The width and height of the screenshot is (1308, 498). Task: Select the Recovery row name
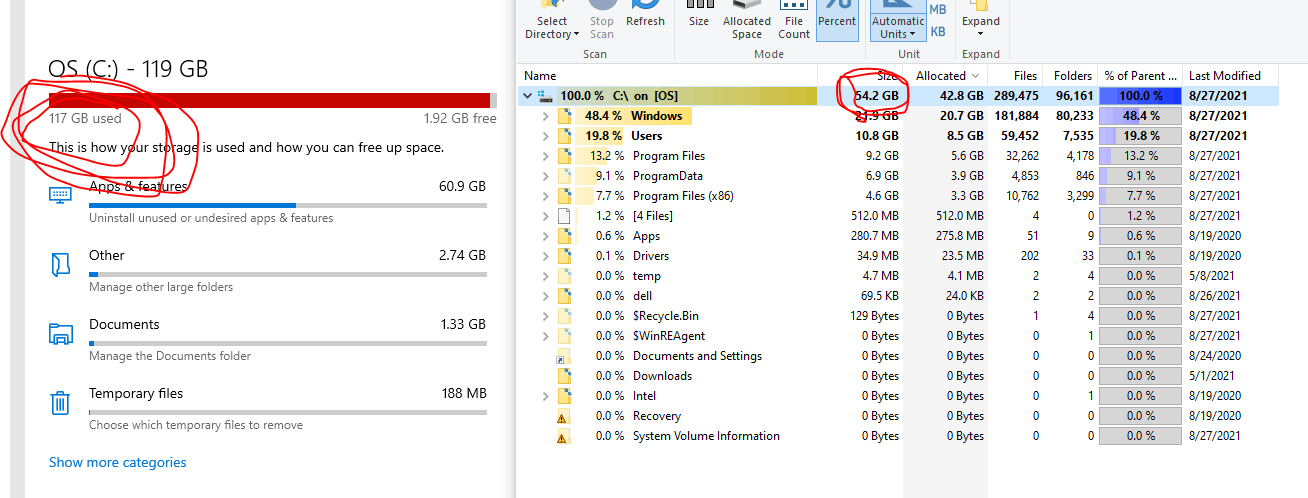[657, 416]
